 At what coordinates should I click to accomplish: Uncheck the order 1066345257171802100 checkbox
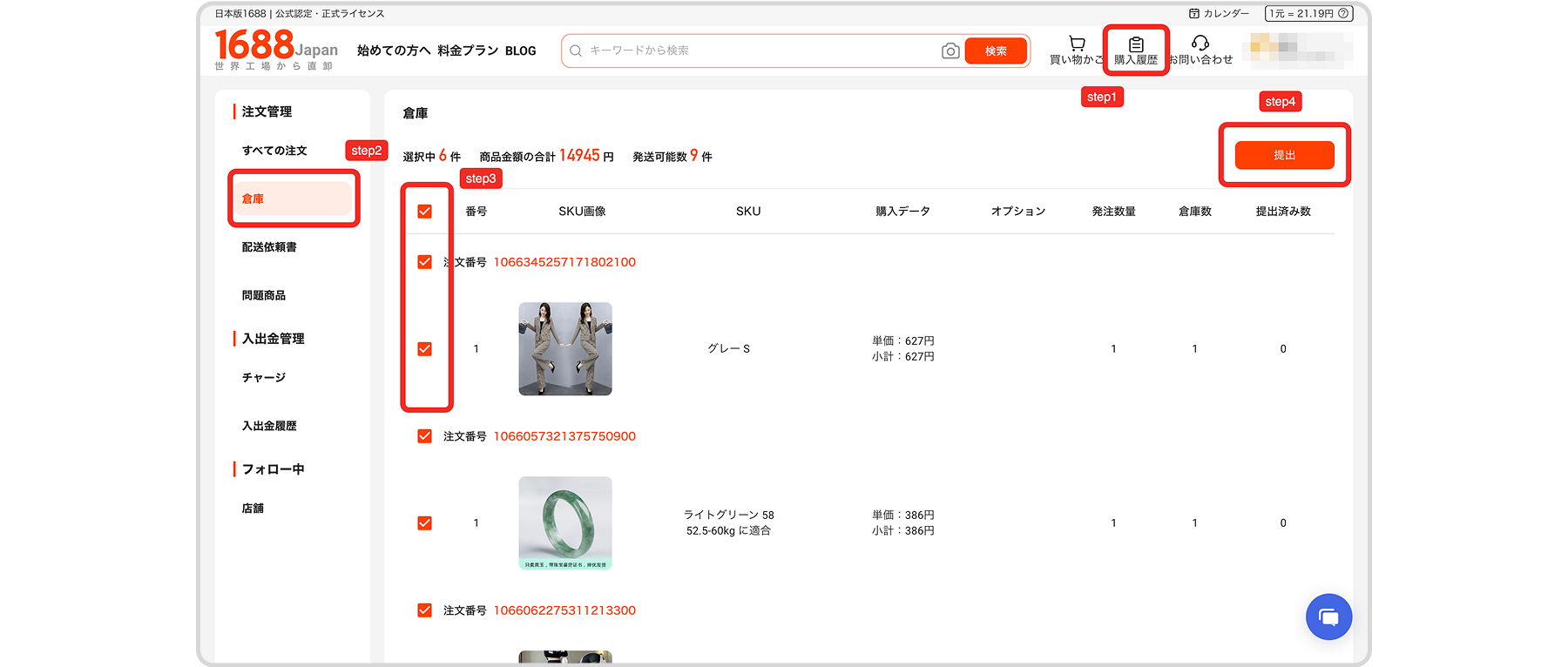point(425,262)
